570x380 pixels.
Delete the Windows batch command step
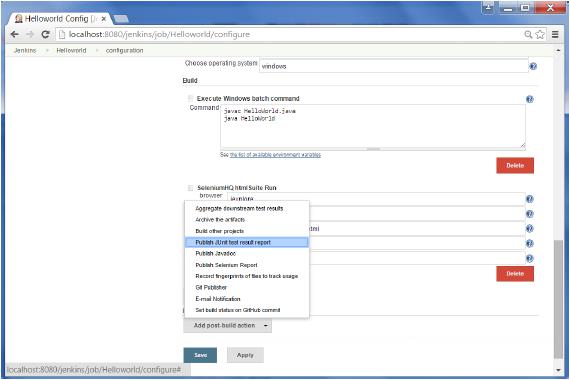pos(515,165)
